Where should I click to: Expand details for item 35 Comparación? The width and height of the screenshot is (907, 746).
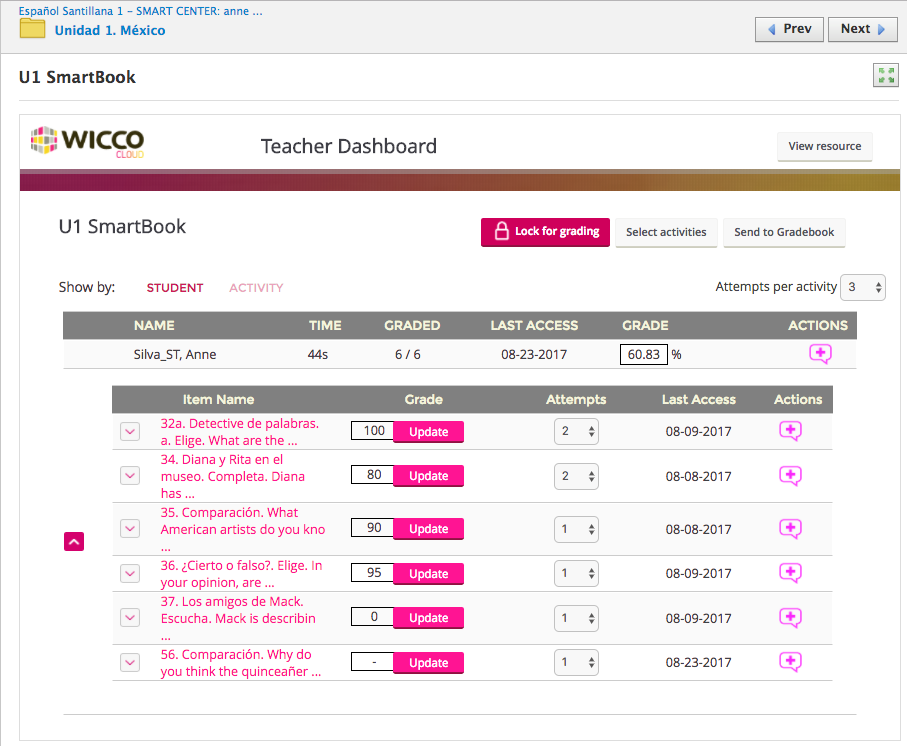point(130,529)
